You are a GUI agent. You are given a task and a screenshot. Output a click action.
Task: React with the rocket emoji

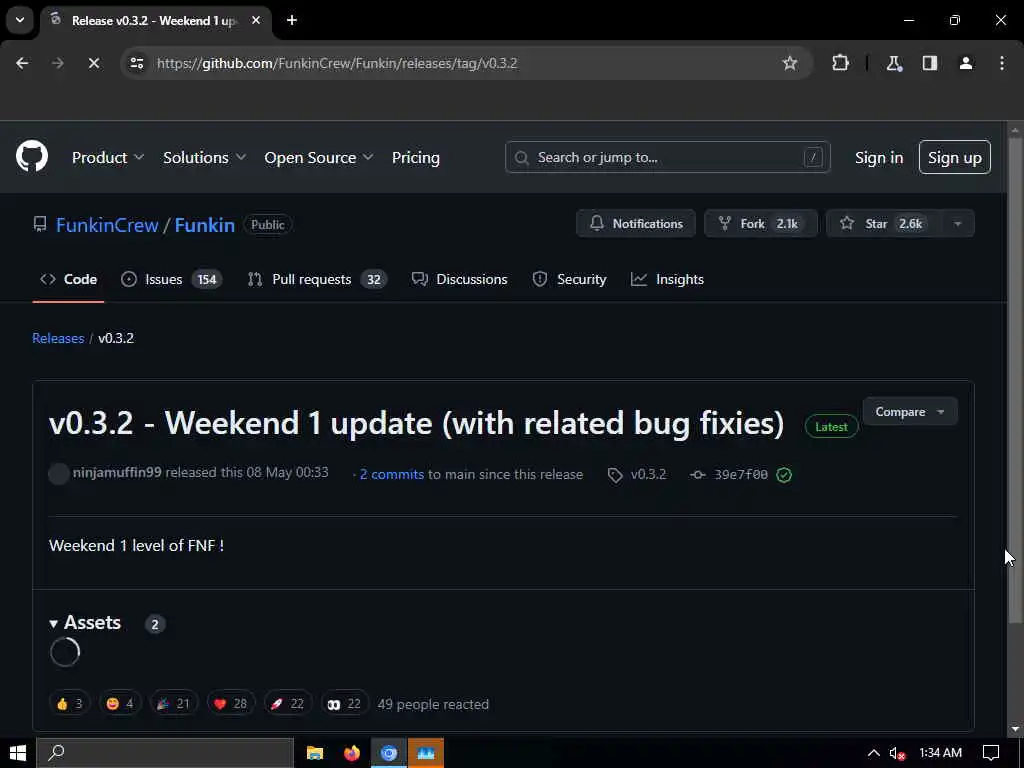[287, 704]
